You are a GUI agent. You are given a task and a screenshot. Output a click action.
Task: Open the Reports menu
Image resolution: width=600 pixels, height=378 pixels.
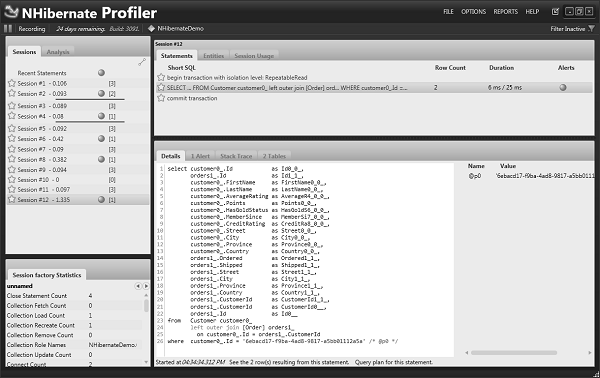[505, 11]
